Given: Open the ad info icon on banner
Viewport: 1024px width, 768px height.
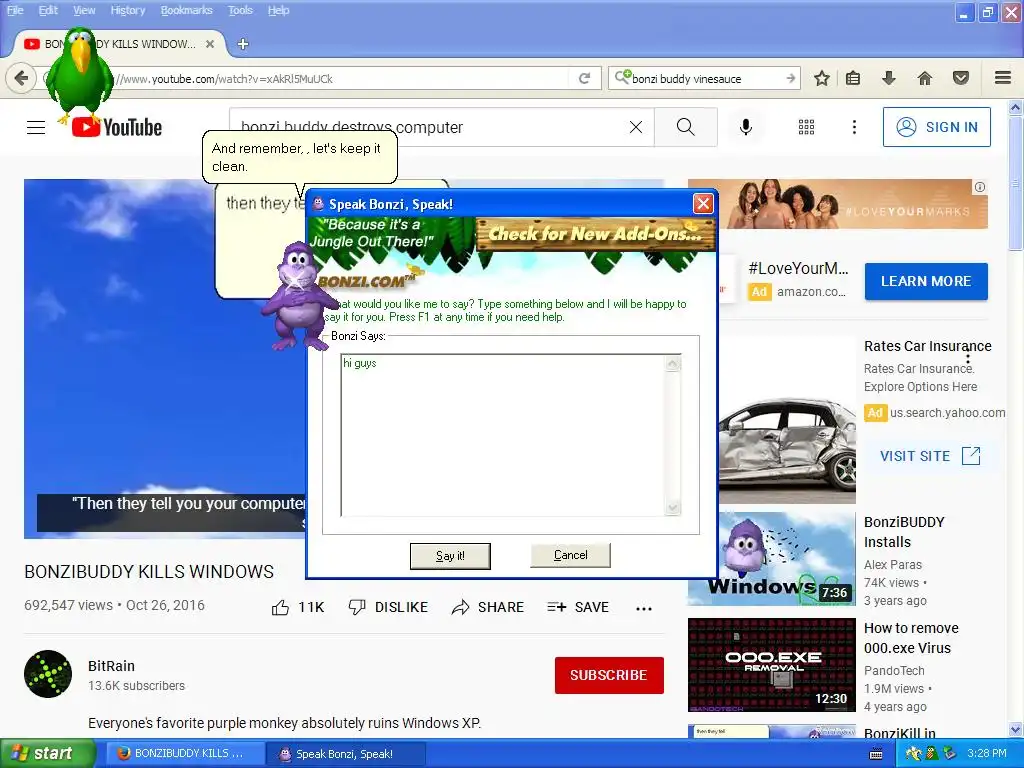Looking at the screenshot, I should (980, 187).
